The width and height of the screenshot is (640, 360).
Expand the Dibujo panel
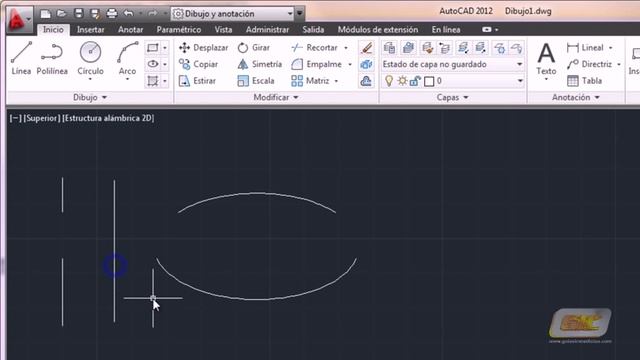tap(90, 98)
